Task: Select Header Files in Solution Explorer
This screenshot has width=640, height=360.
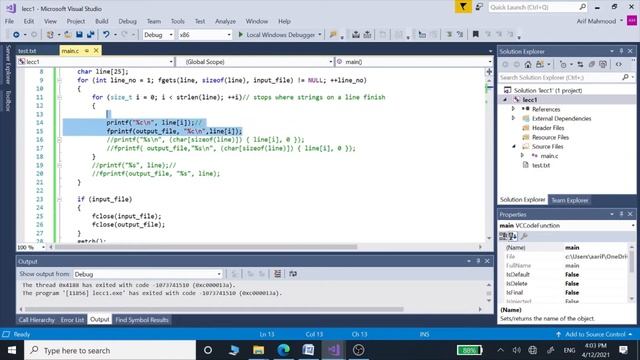Action: pyautogui.click(x=548, y=128)
